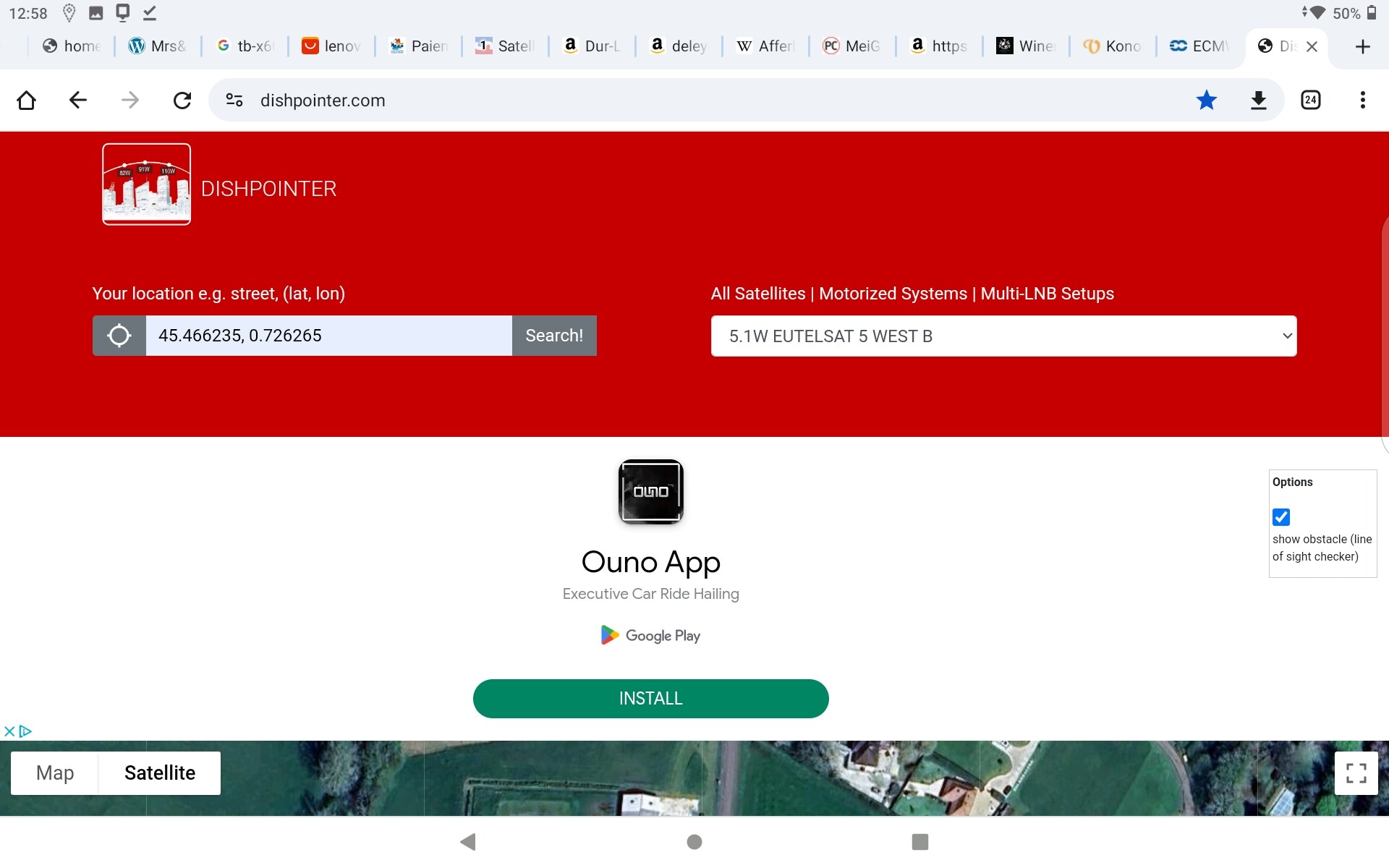The width and height of the screenshot is (1389, 868).
Task: Switch to the MeiG tab
Action: click(852, 46)
